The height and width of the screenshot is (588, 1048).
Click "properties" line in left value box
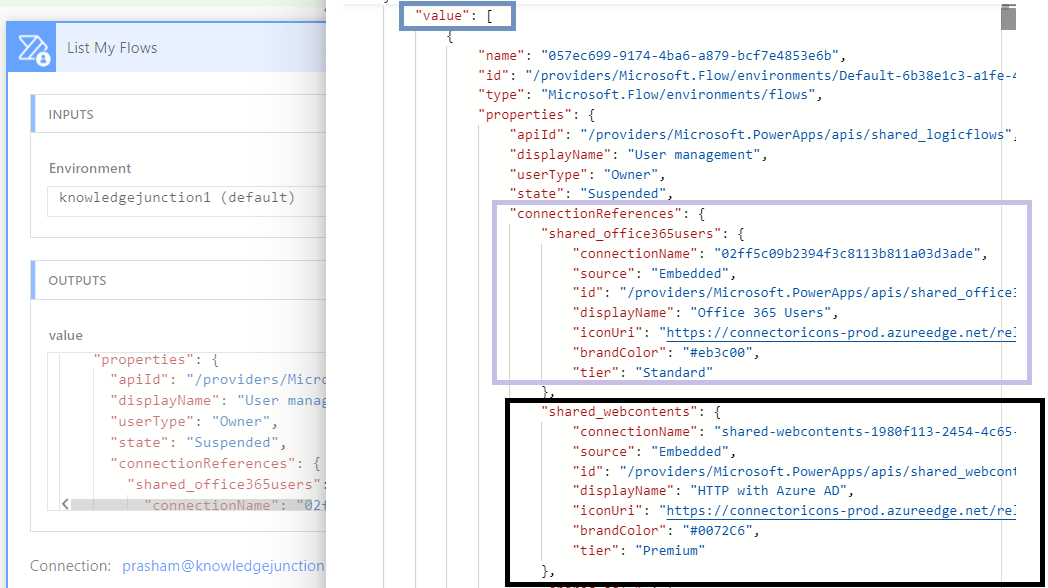tap(156, 360)
